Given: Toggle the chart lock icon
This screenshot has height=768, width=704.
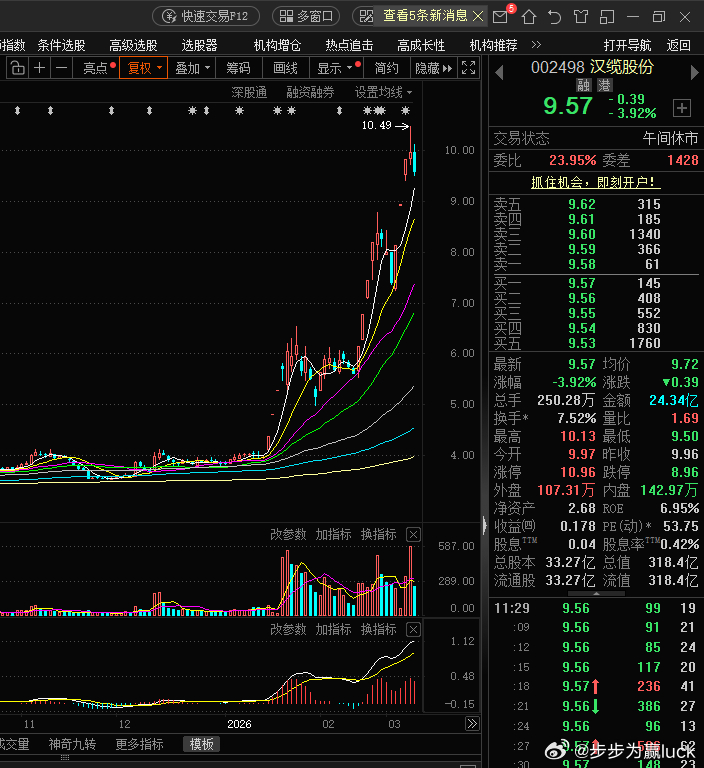Looking at the screenshot, I should [x=18, y=68].
